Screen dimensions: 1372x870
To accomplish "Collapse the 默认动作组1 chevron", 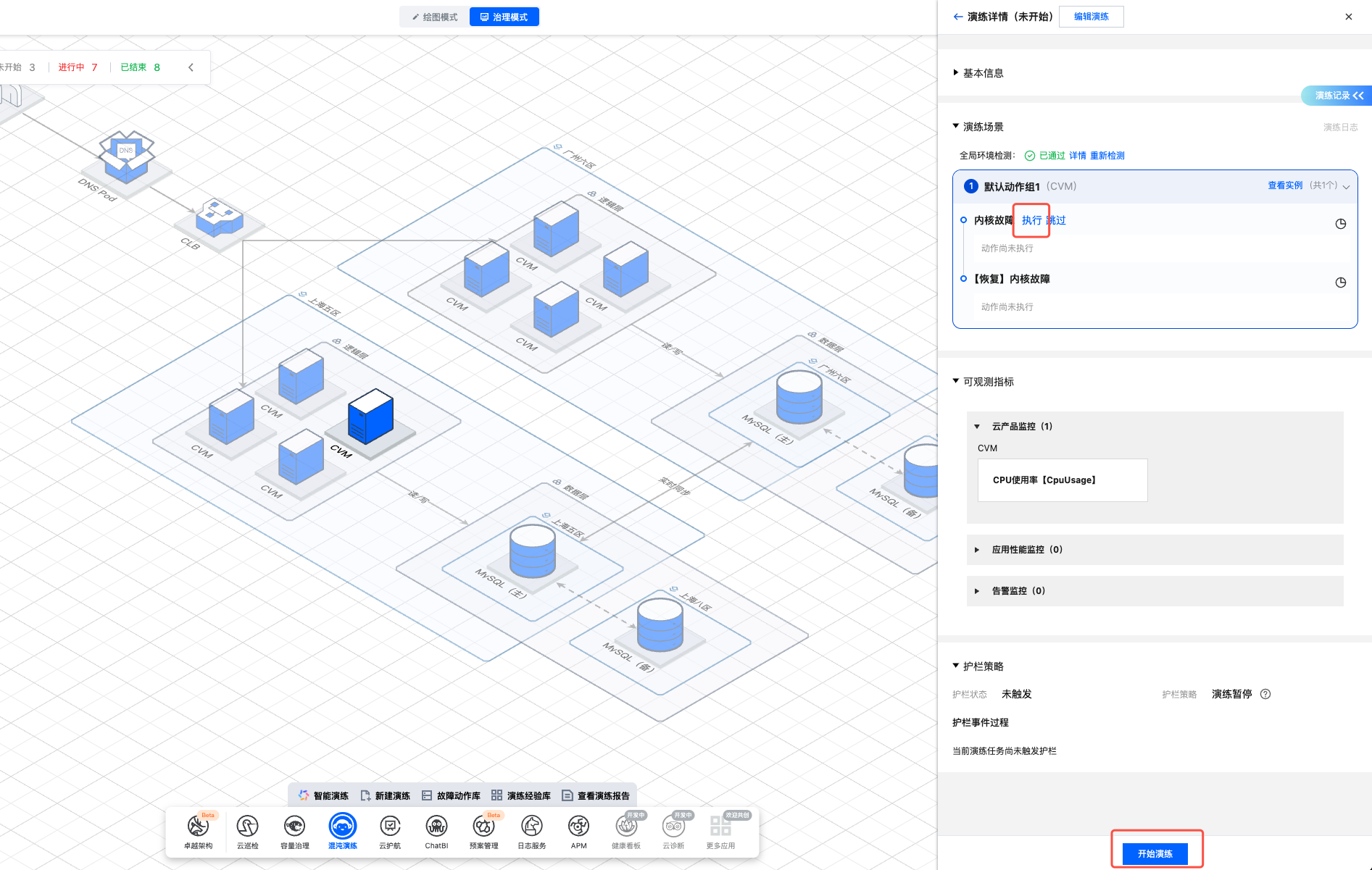I will (1346, 187).
